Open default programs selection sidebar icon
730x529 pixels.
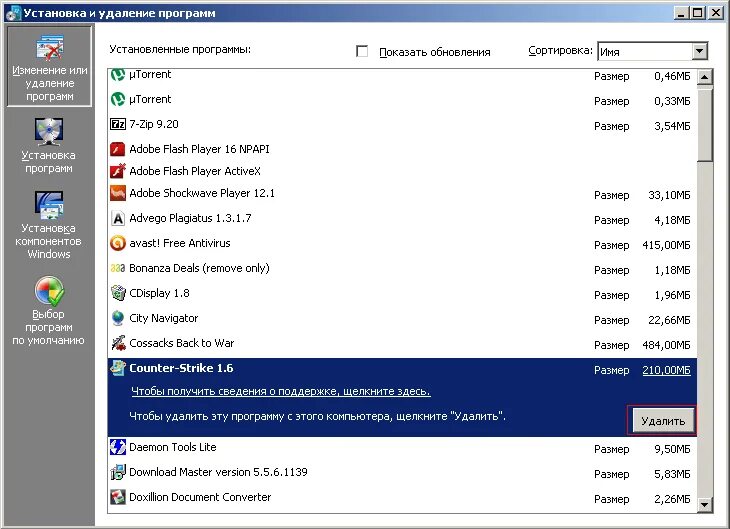(49, 292)
